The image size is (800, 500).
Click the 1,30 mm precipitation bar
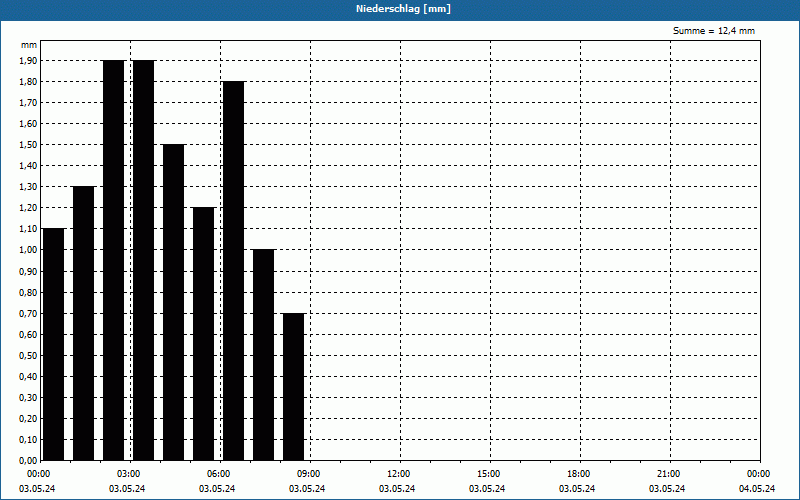[84, 323]
